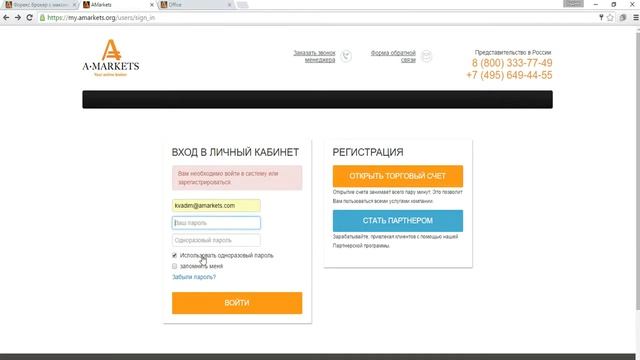Click the browser forward arrow
The width and height of the screenshot is (640, 360).
click(18, 18)
